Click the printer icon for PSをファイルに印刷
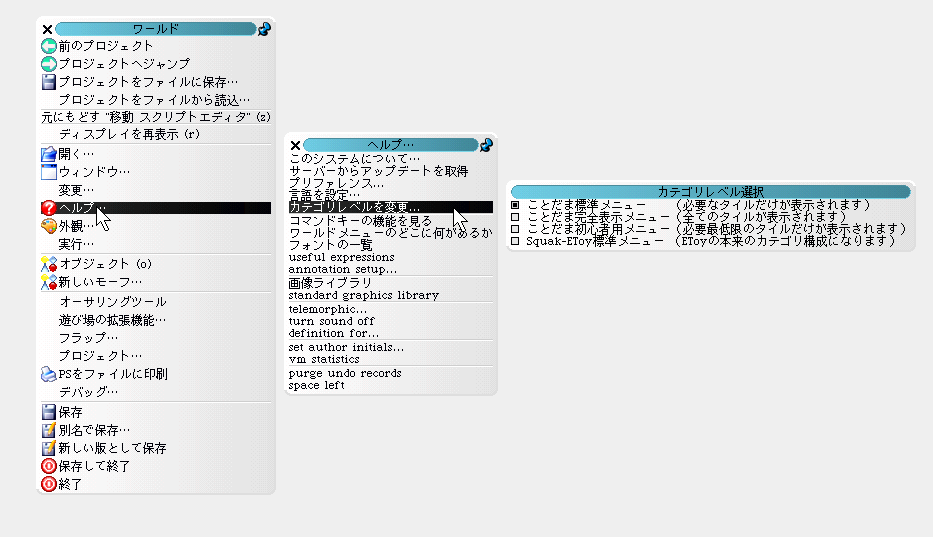Image resolution: width=933 pixels, height=537 pixels. (48, 374)
